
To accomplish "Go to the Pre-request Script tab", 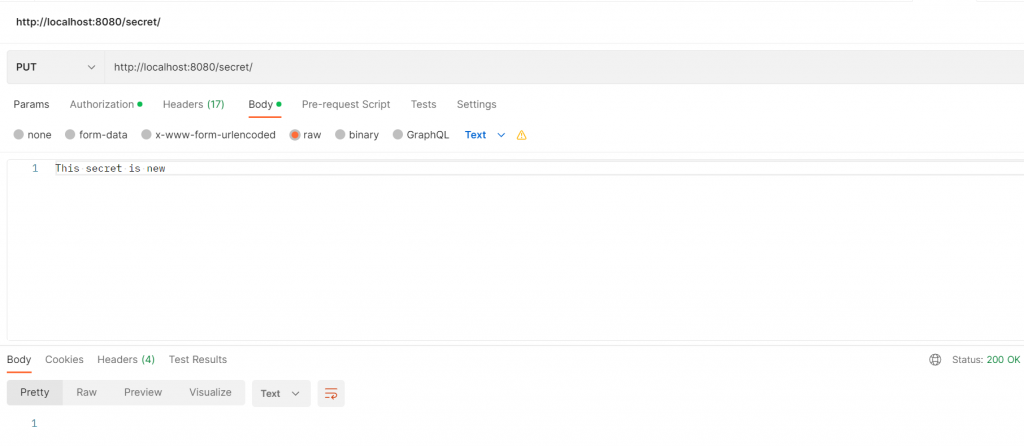I will pos(346,104).
